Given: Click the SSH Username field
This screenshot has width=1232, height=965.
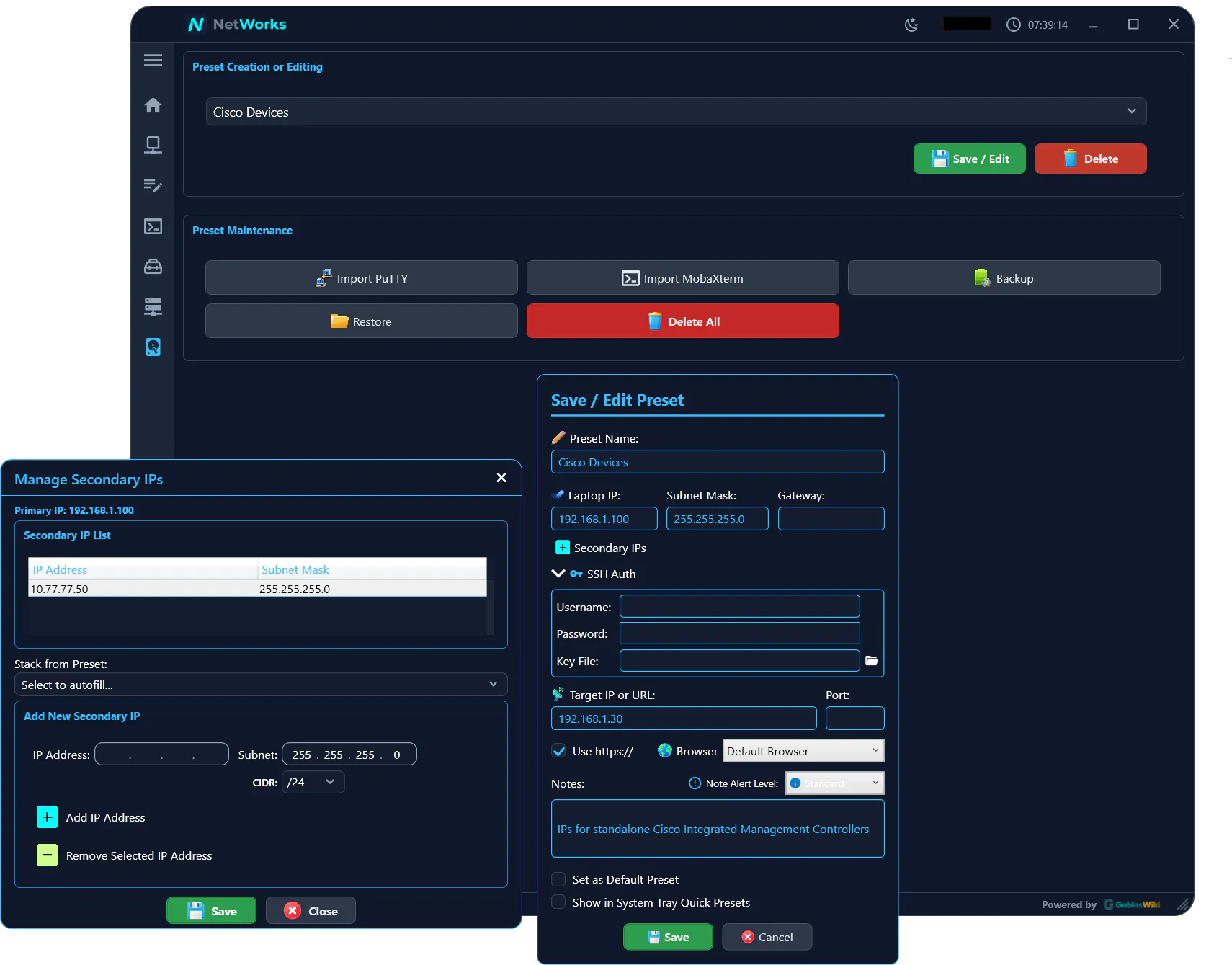Looking at the screenshot, I should pos(740,607).
